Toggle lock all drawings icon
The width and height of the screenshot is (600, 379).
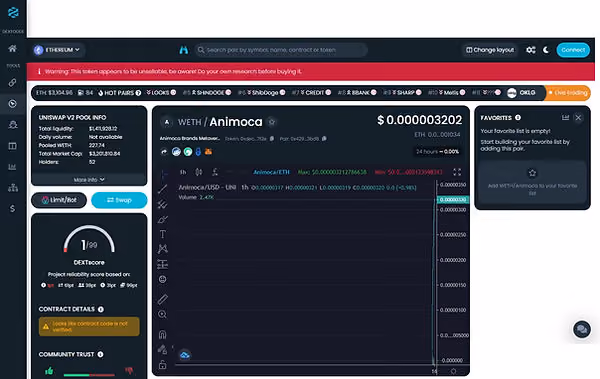(163, 364)
